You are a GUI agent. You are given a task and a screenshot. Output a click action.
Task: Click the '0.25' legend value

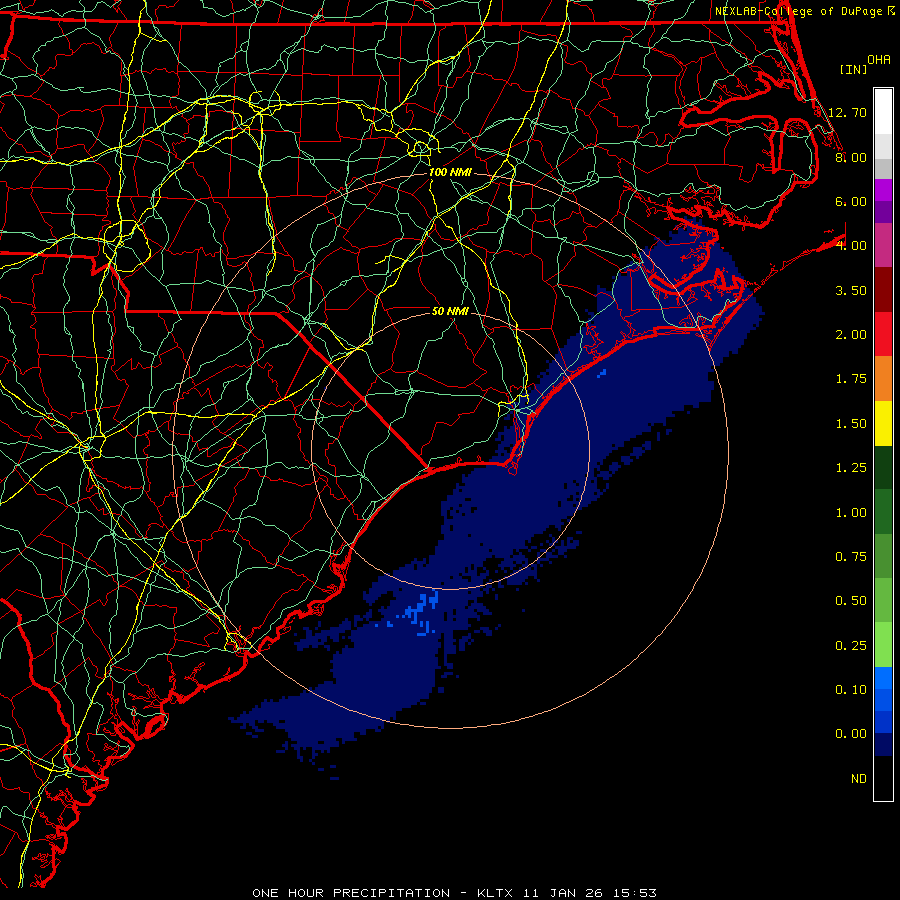coord(851,646)
